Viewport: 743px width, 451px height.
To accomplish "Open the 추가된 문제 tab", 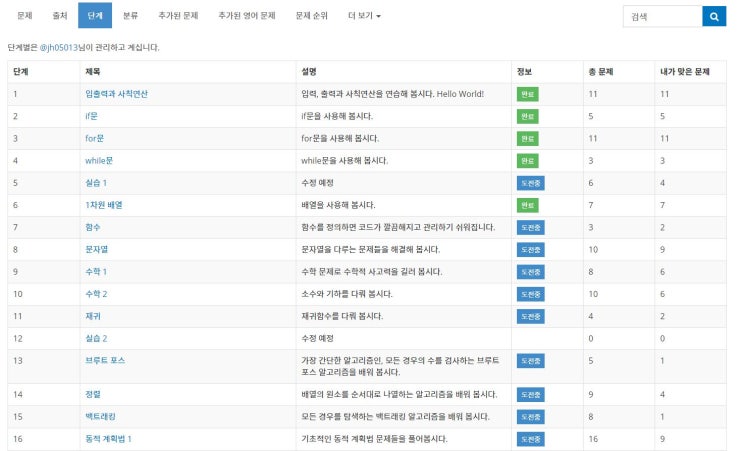I will pos(178,16).
